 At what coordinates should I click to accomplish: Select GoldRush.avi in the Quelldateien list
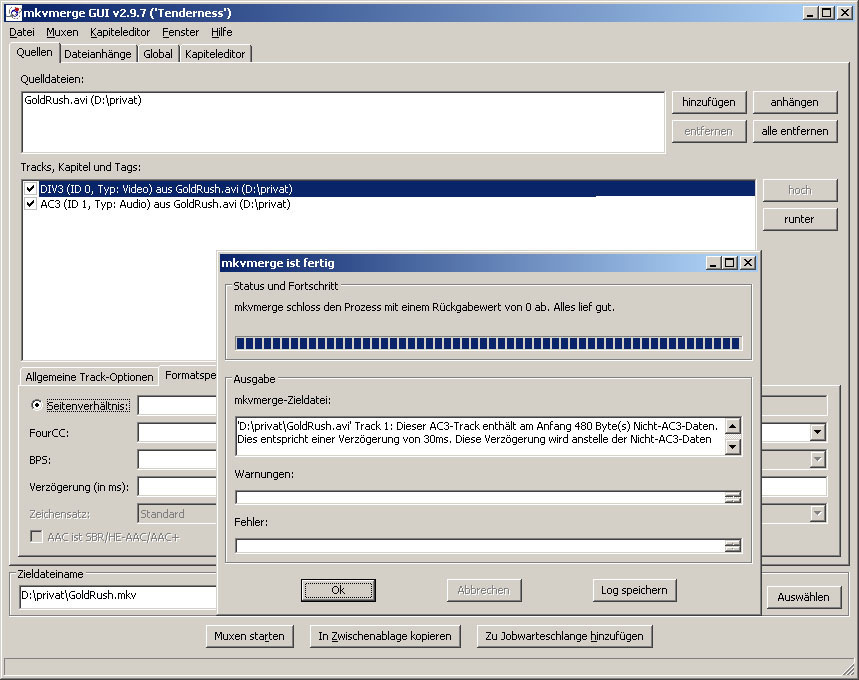[83, 100]
